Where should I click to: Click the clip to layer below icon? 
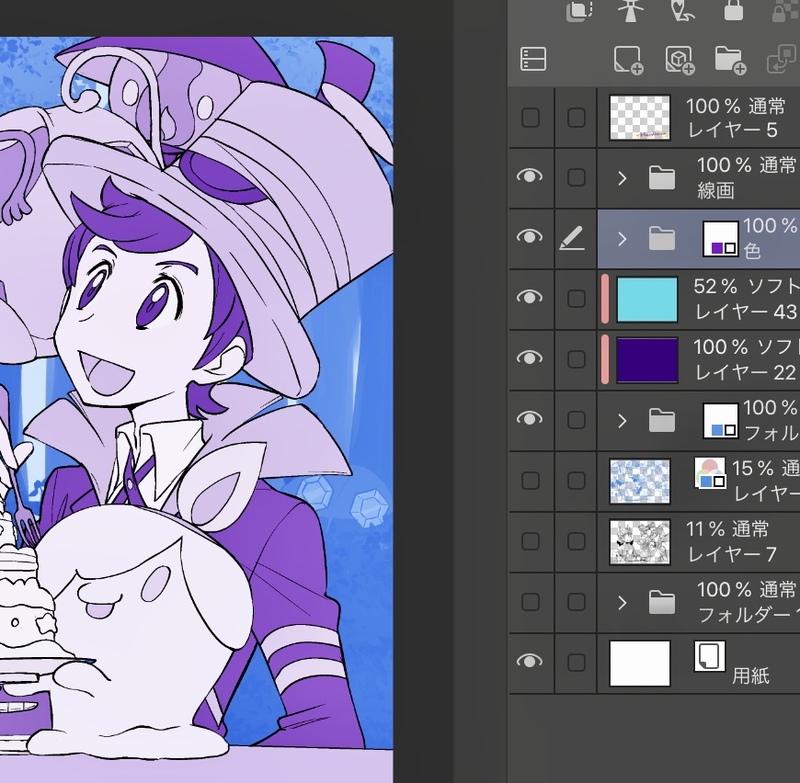click(x=579, y=11)
